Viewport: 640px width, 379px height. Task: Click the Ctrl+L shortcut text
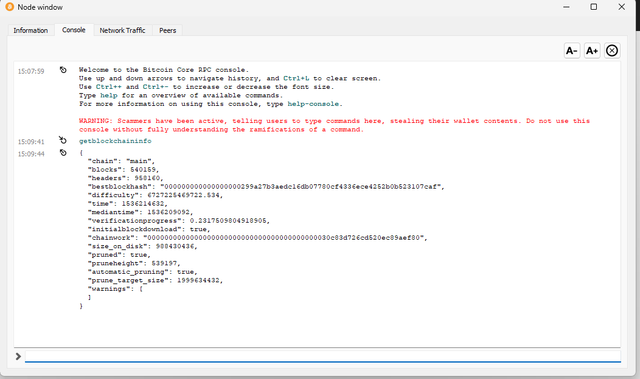pos(296,78)
